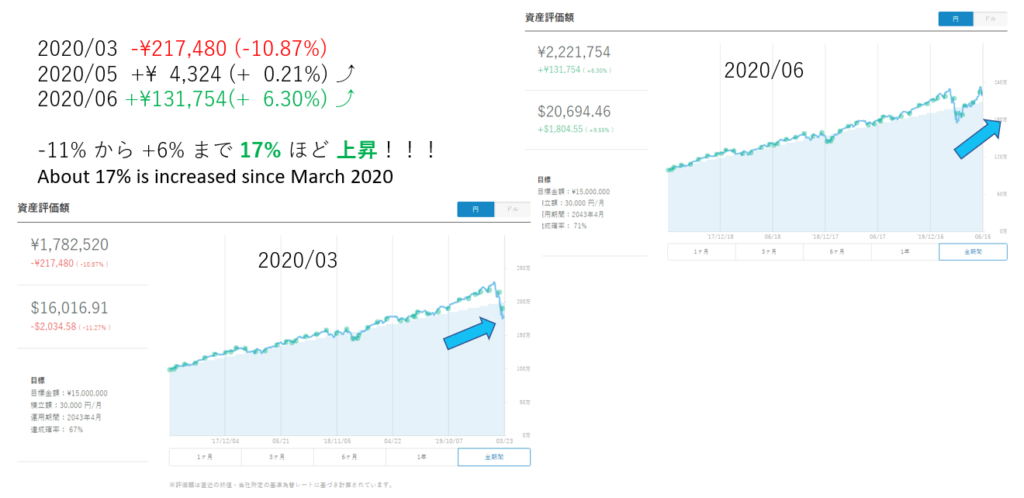The width and height of the screenshot is (1024, 498).
Task: Select 全期間 under the 2020/03 chart
Action: (x=494, y=457)
